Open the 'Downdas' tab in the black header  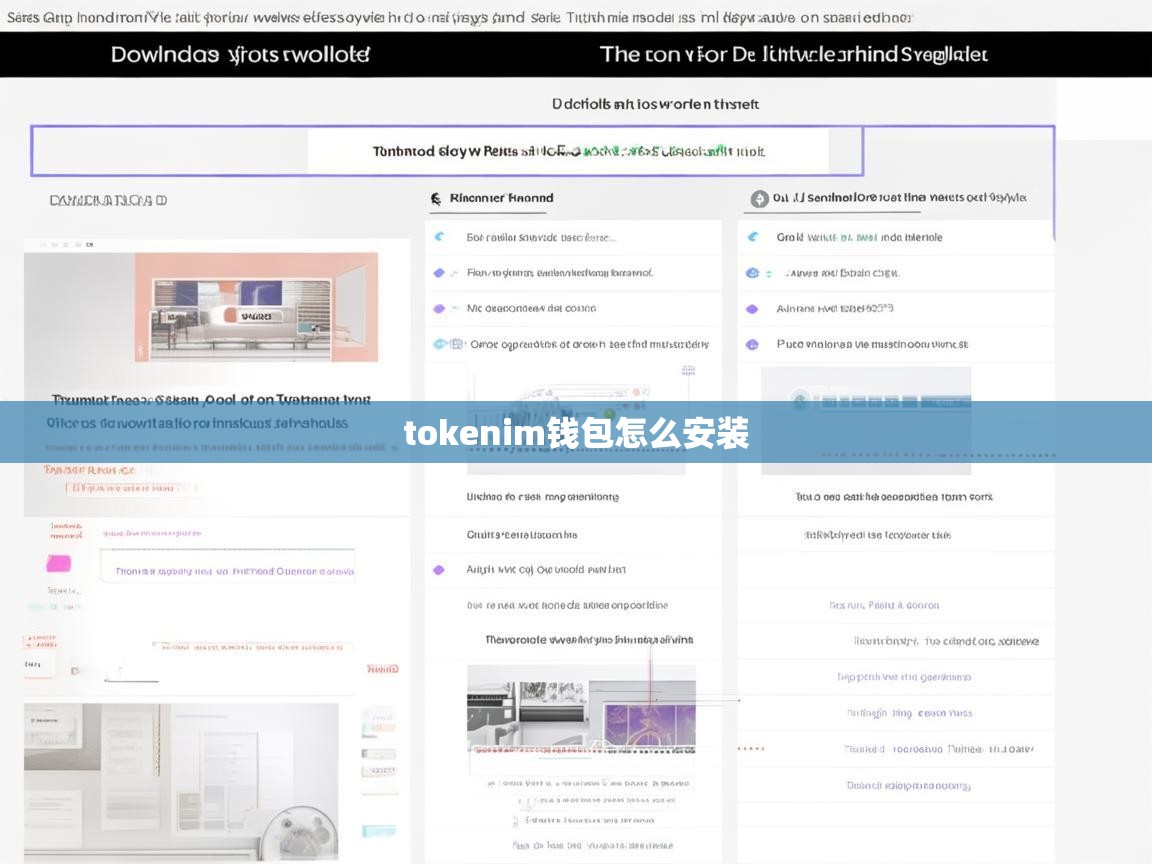240,55
